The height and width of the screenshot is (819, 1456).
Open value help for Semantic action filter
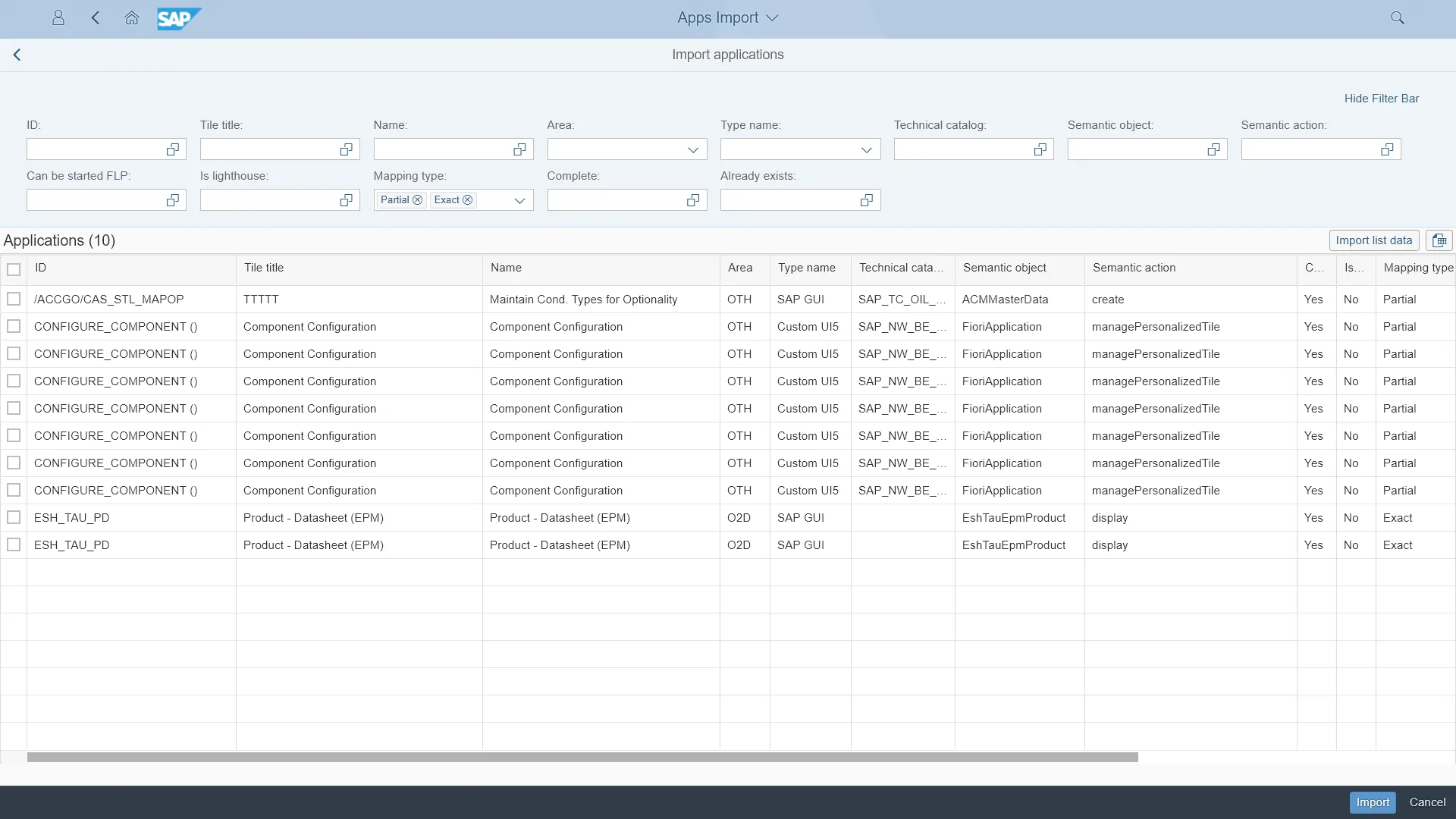click(x=1387, y=149)
